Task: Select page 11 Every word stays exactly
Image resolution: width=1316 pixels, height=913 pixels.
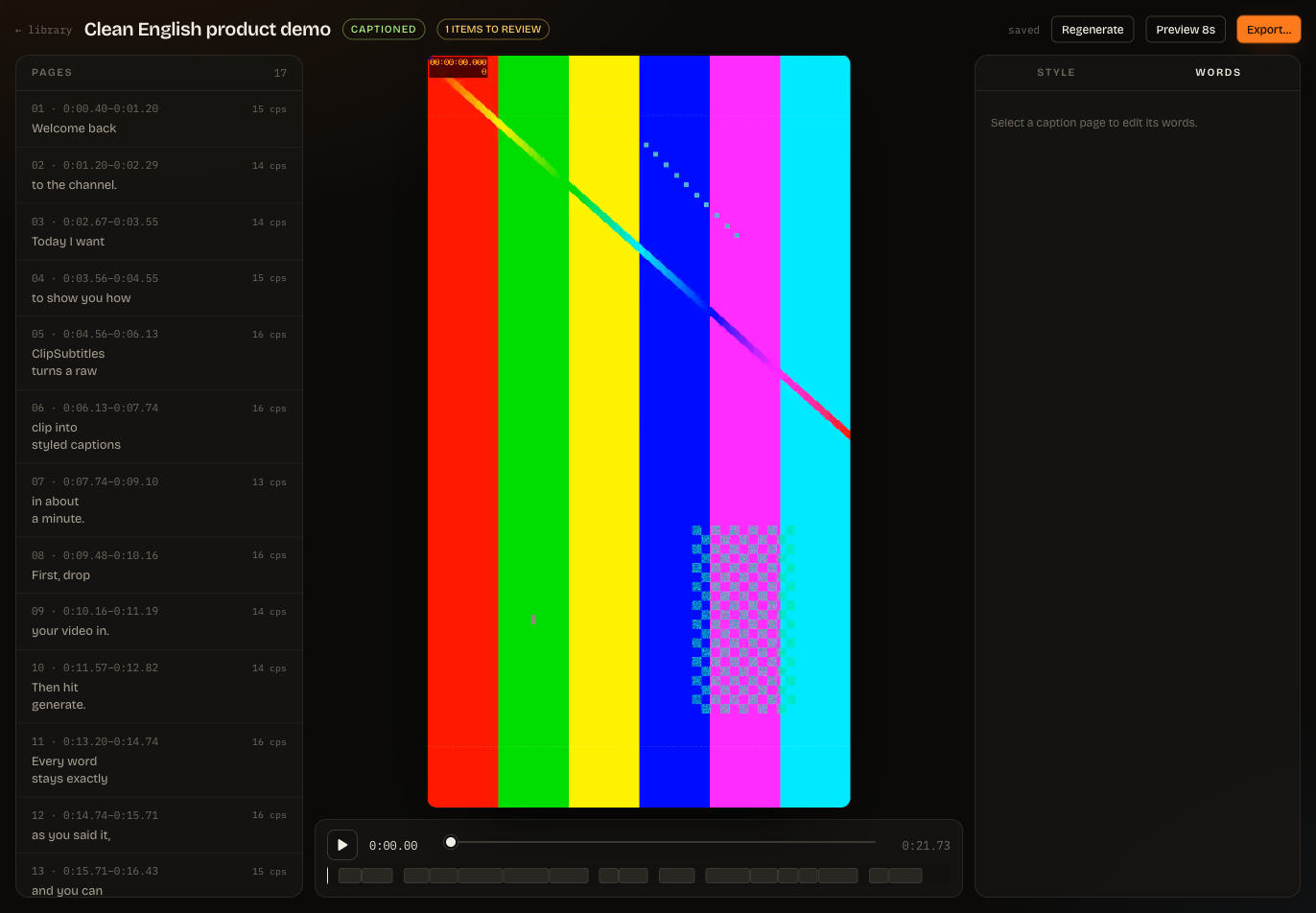Action: click(x=159, y=761)
